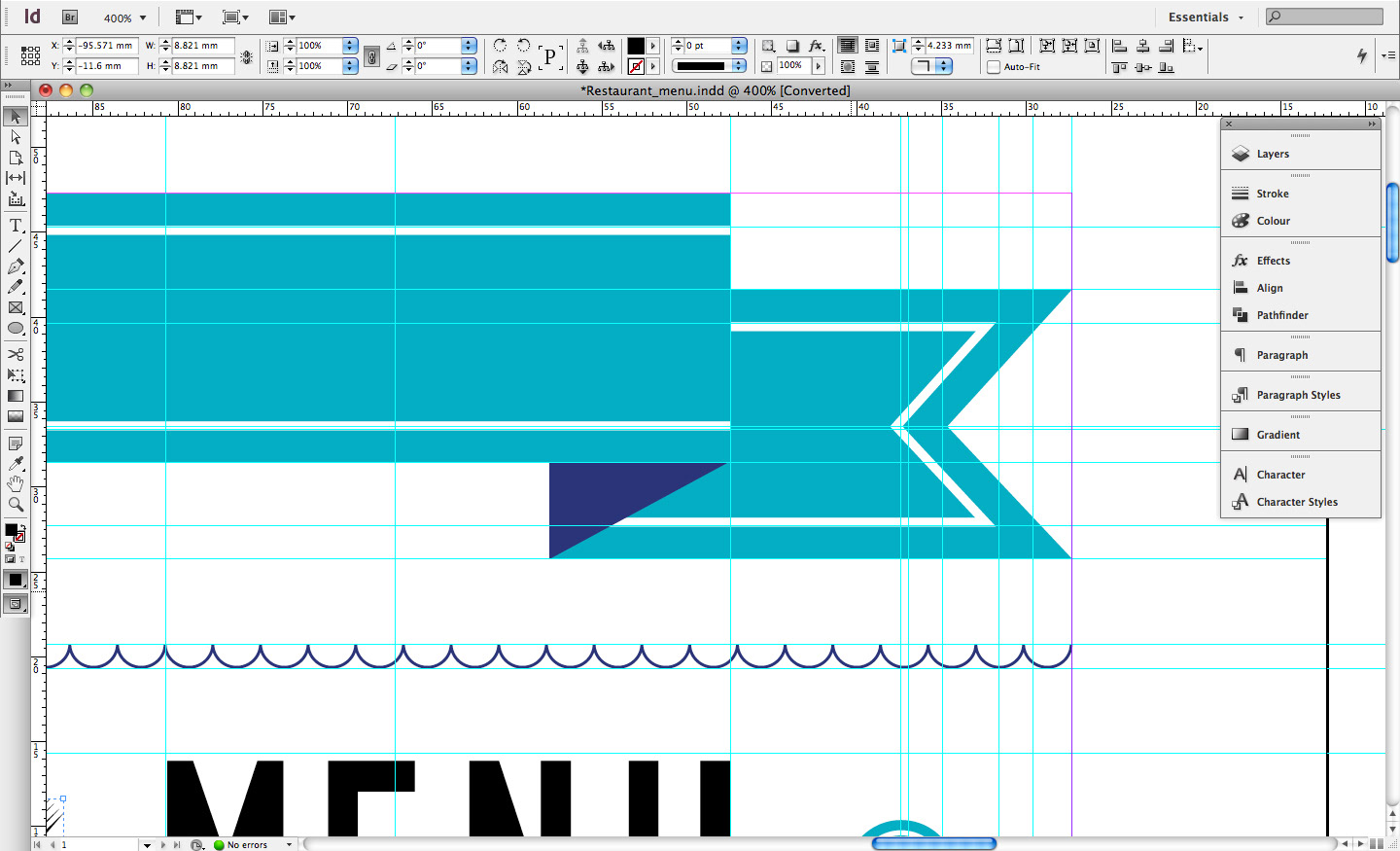This screenshot has width=1400, height=851.
Task: Open Adobe Bridge via Br icon
Action: (x=70, y=18)
